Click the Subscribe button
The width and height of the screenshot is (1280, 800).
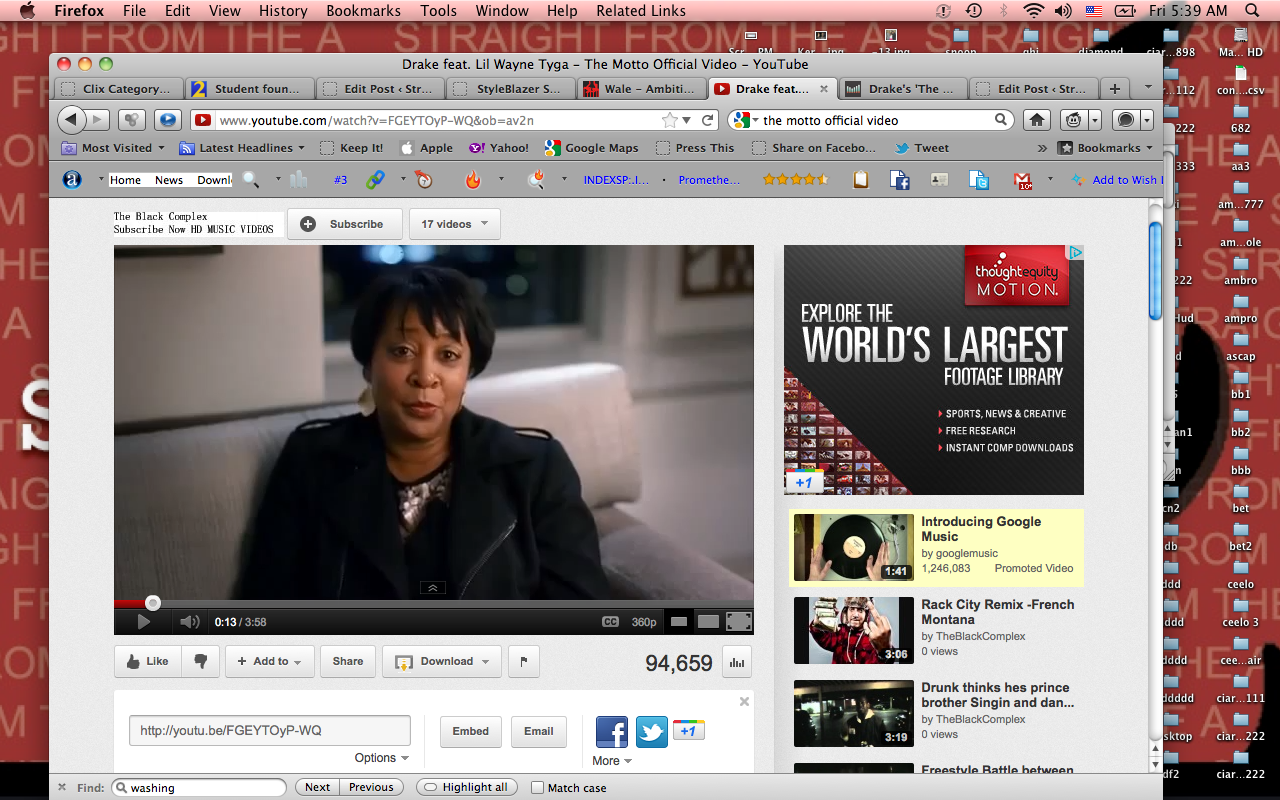coord(345,224)
